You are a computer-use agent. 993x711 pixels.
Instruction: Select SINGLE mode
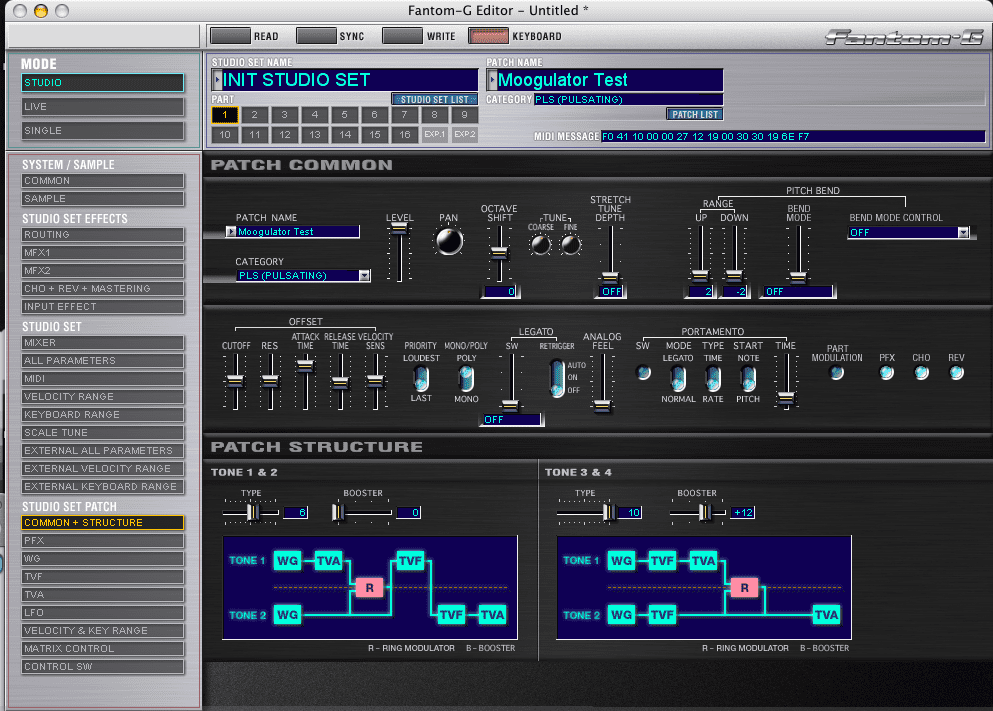pyautogui.click(x=103, y=130)
